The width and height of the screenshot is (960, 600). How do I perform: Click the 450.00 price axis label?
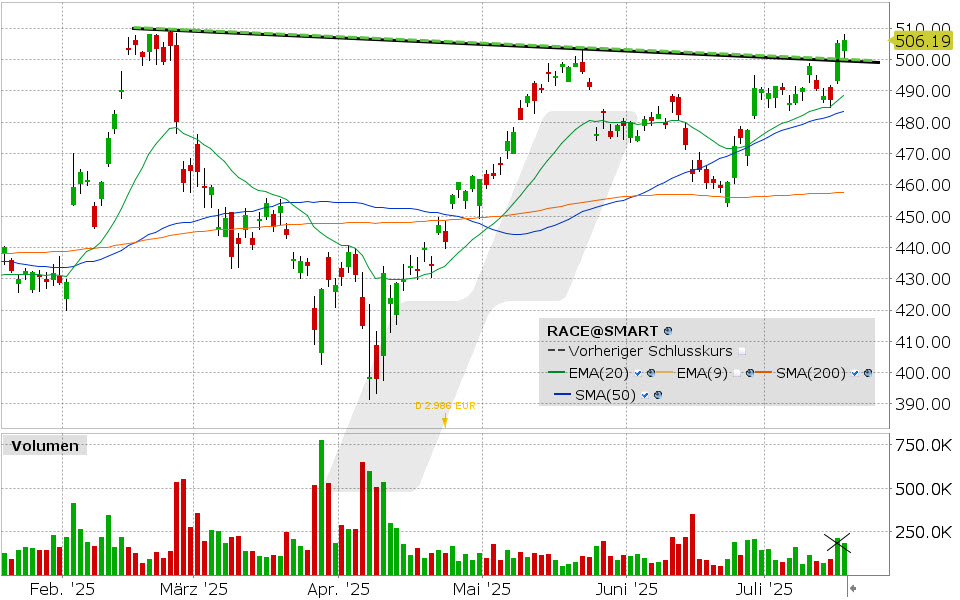tap(923, 217)
